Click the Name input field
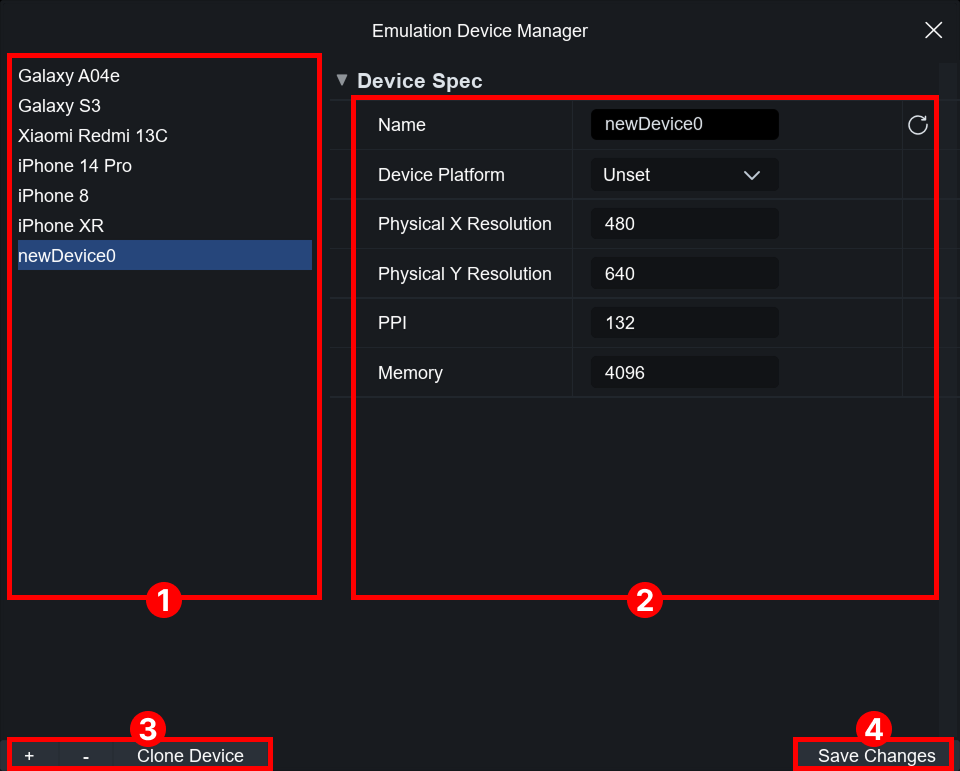960x771 pixels. [684, 125]
